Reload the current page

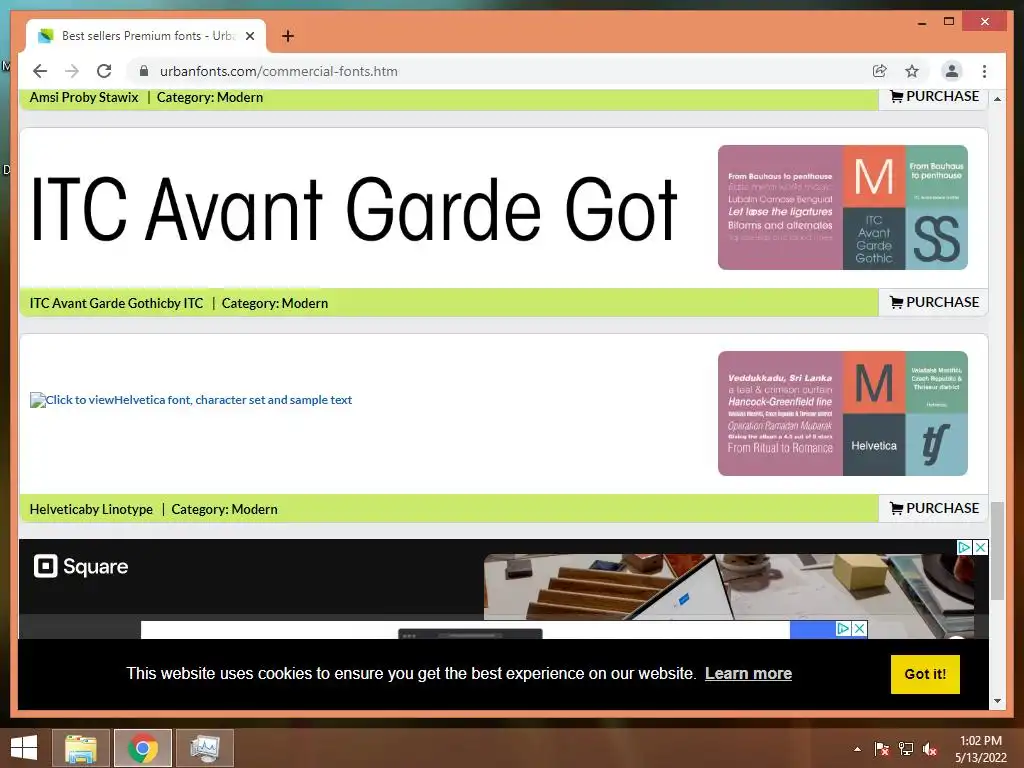tap(104, 71)
